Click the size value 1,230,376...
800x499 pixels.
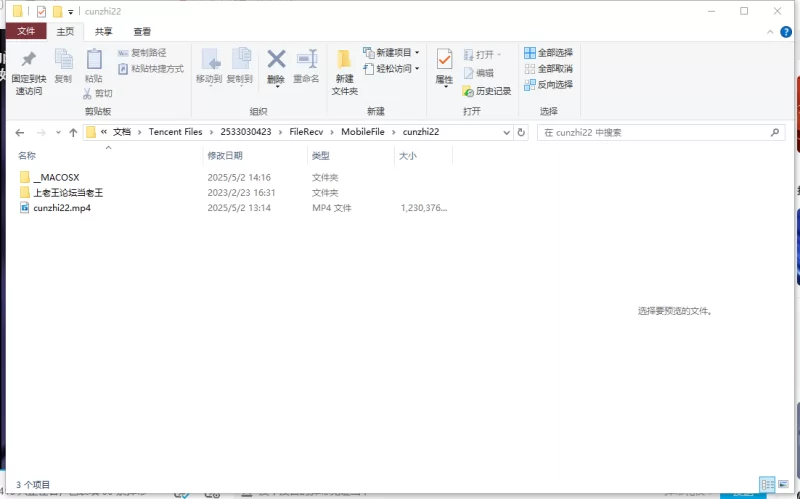pyautogui.click(x=424, y=208)
